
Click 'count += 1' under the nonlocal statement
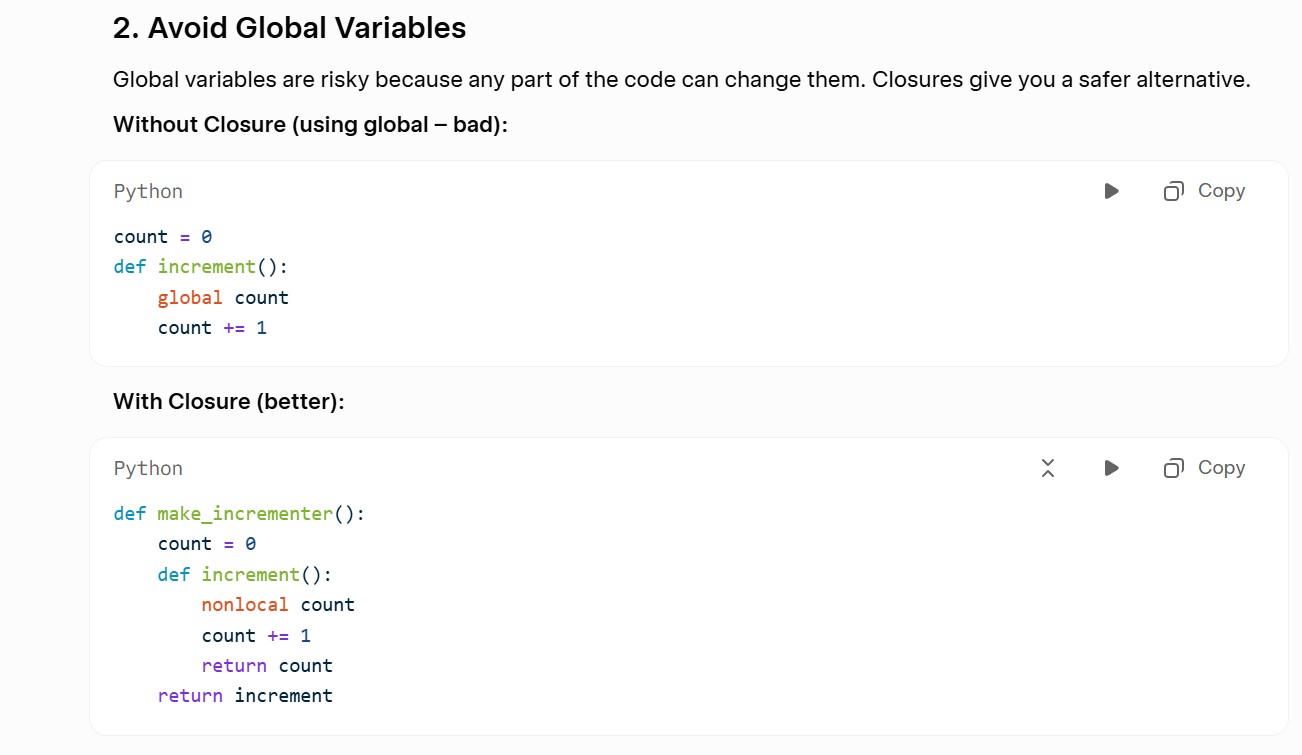point(256,636)
